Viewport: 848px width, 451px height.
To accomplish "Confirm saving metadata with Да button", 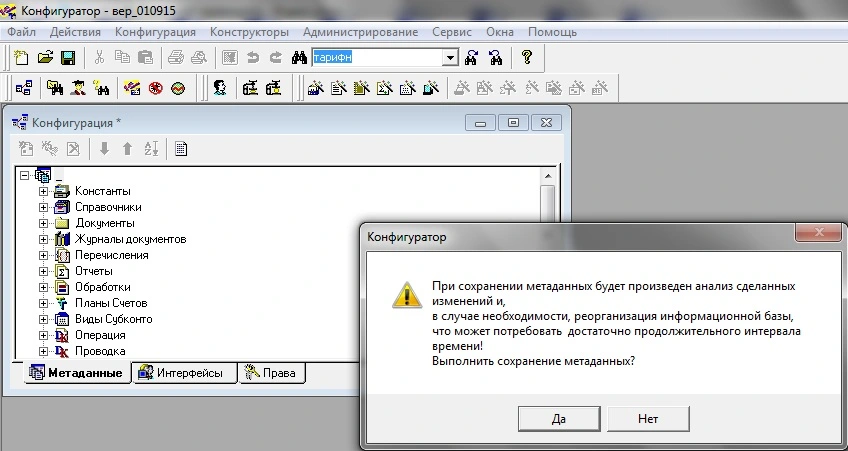I will 559,419.
